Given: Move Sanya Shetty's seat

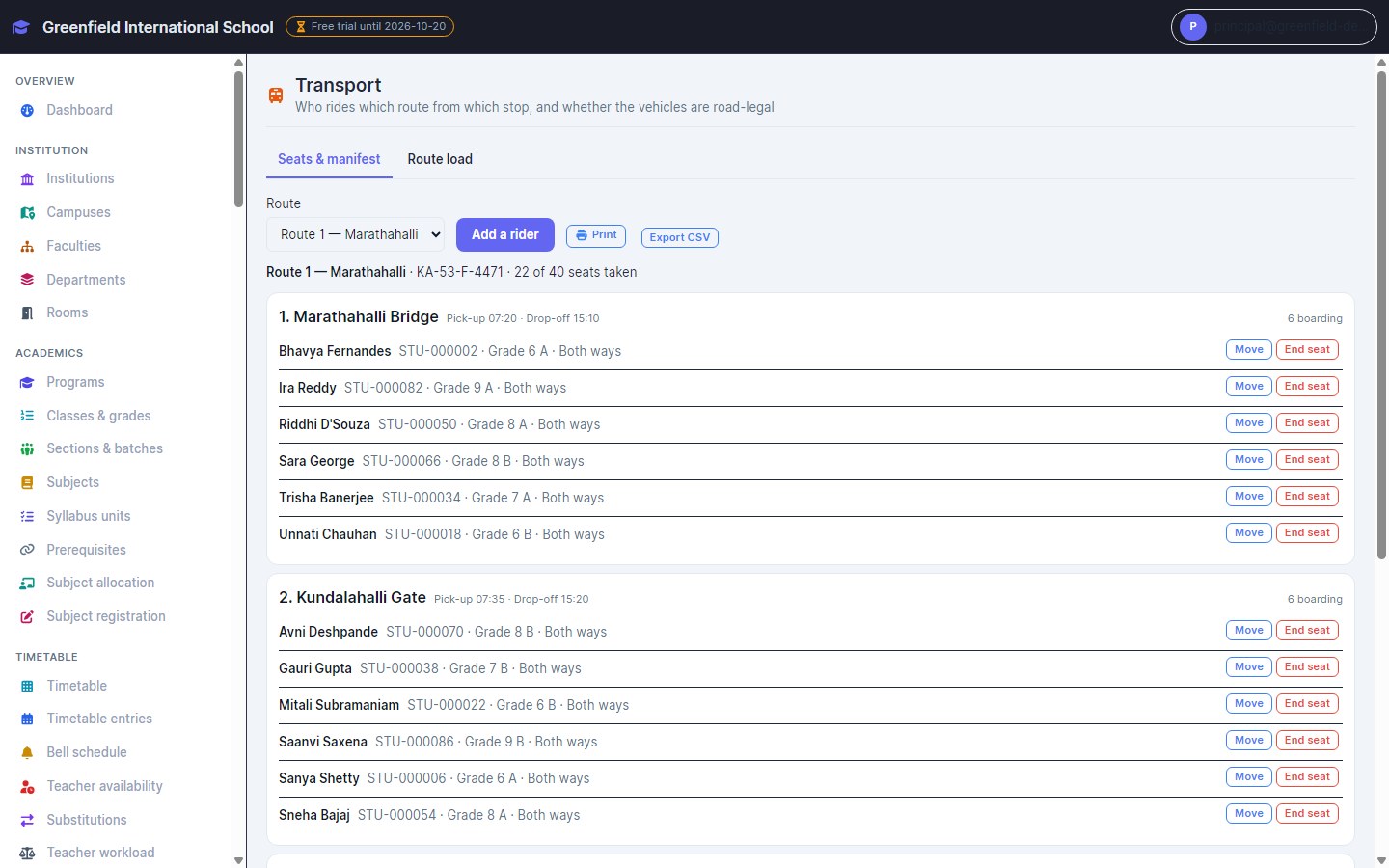Looking at the screenshot, I should (1249, 777).
